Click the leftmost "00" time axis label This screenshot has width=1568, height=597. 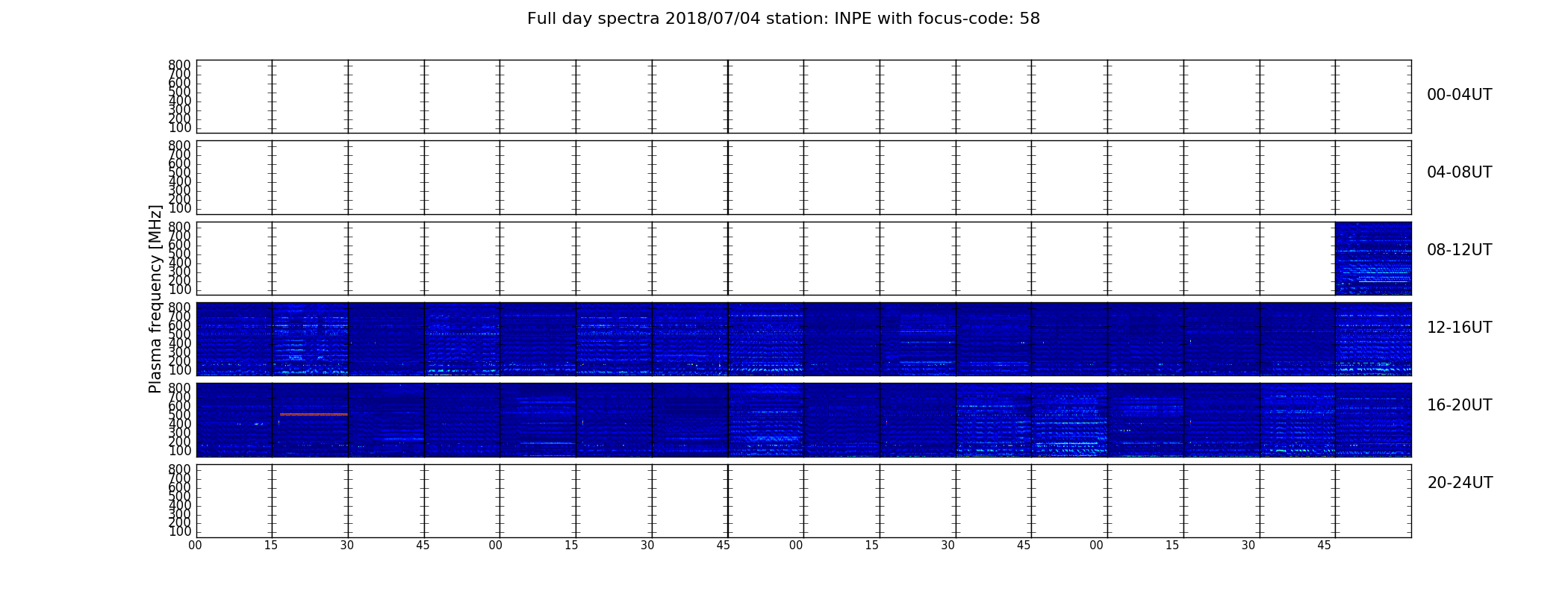point(195,546)
